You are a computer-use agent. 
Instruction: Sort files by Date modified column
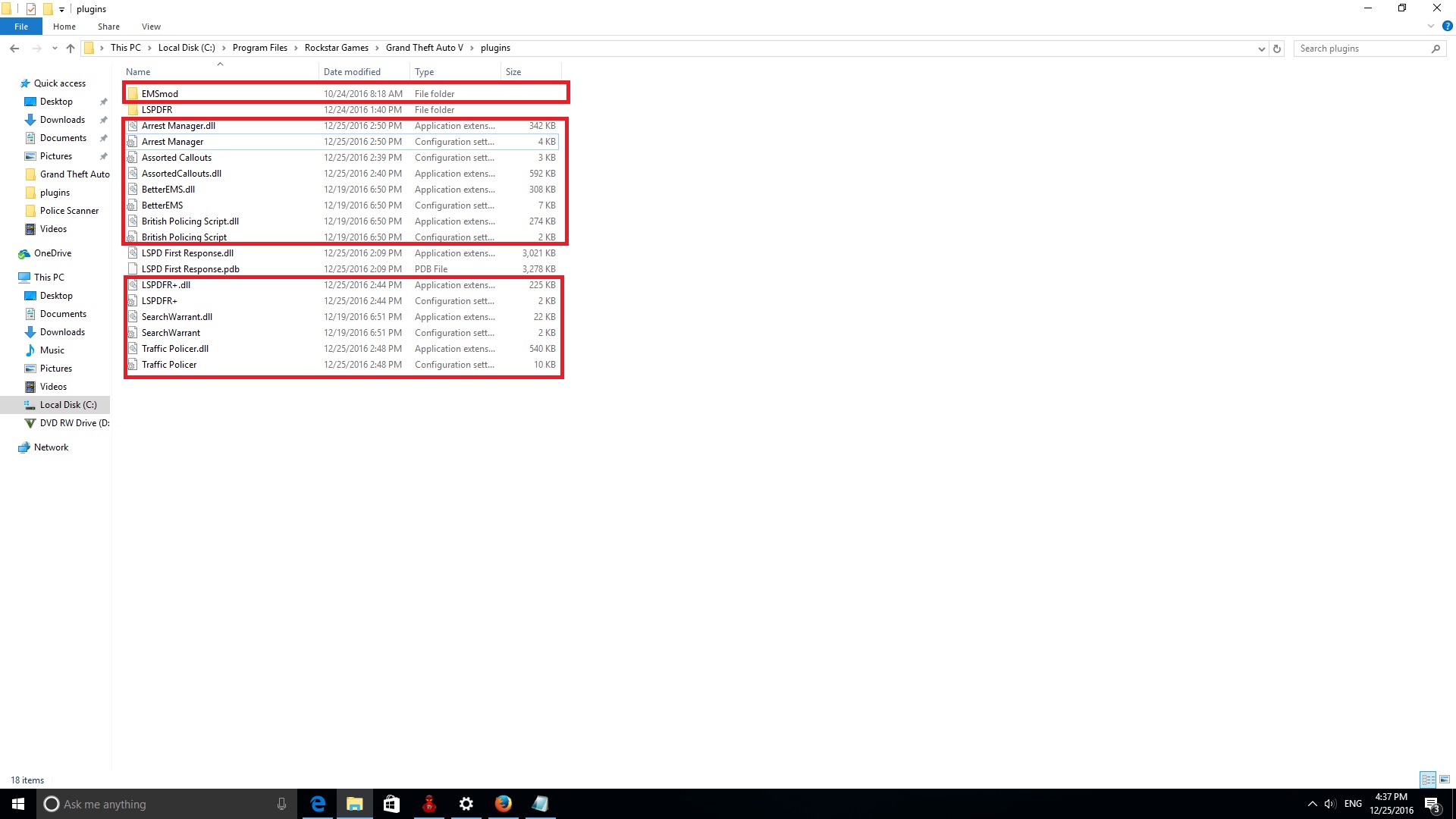point(352,72)
